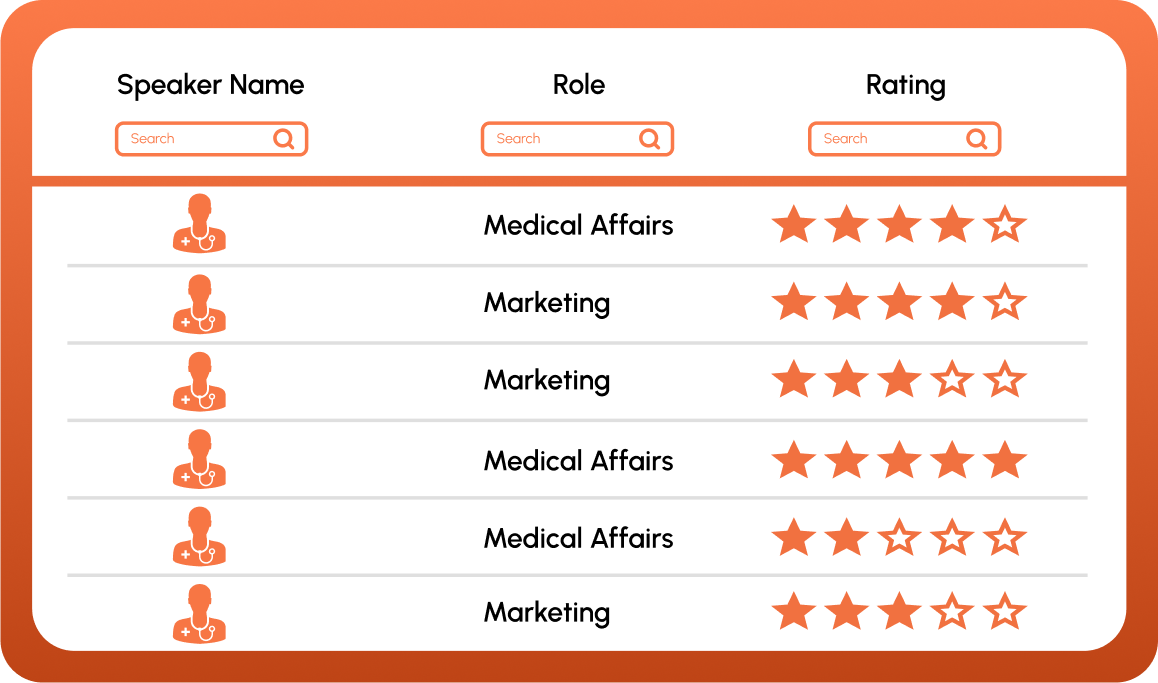Select the doctor avatar in the fourth row
Image resolution: width=1158 pixels, height=683 pixels.
[x=200, y=459]
